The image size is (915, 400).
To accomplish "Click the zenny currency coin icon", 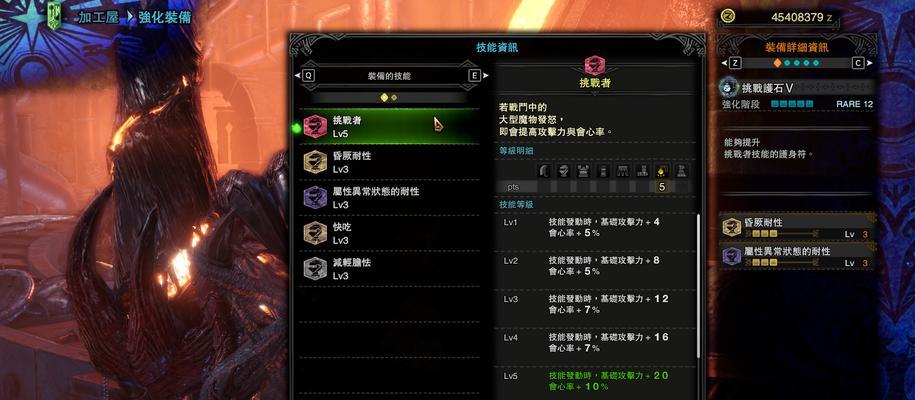I will point(727,17).
